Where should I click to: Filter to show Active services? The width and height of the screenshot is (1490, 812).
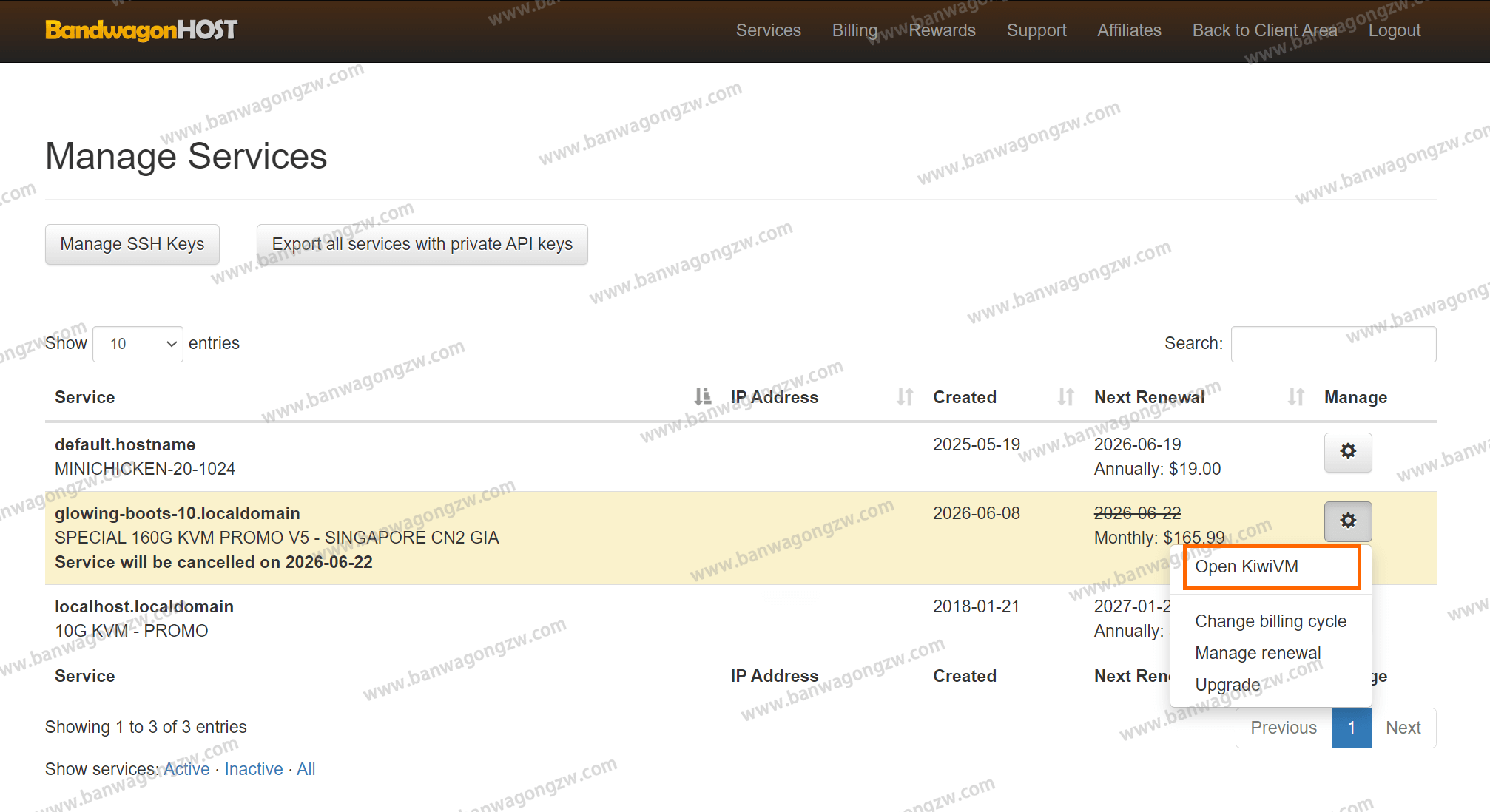tap(186, 769)
